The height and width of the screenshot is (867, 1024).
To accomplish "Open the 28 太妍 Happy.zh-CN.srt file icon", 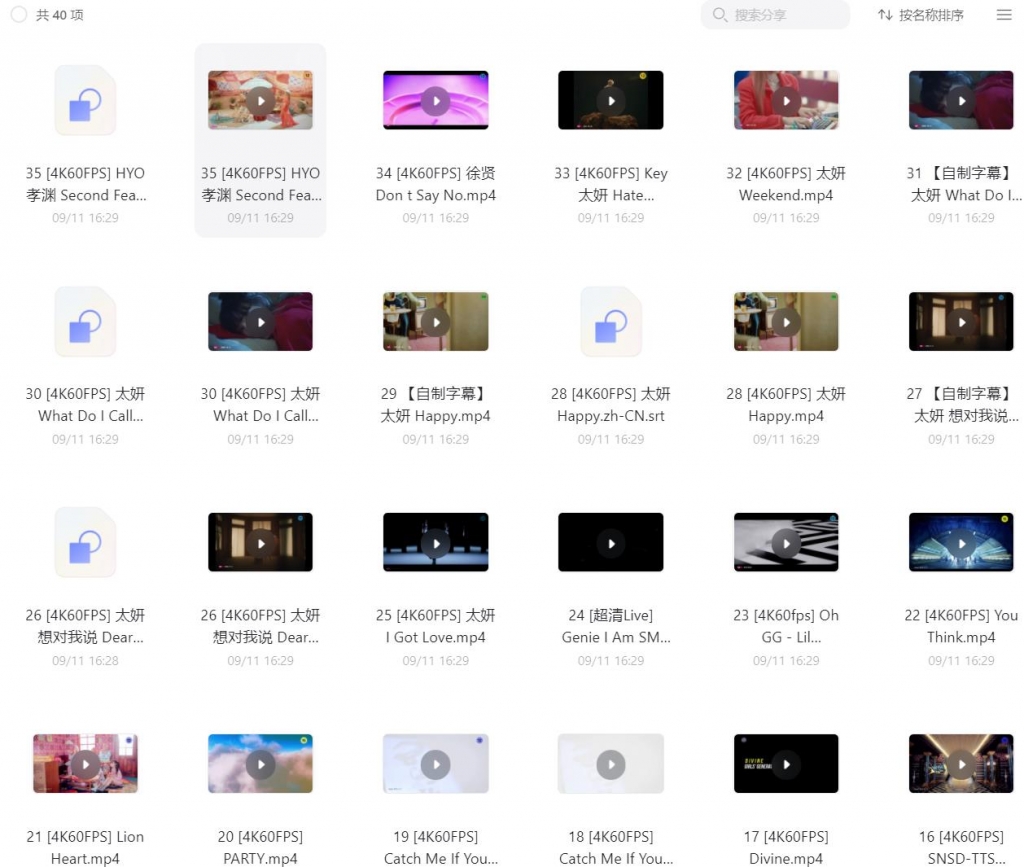I will coord(611,322).
